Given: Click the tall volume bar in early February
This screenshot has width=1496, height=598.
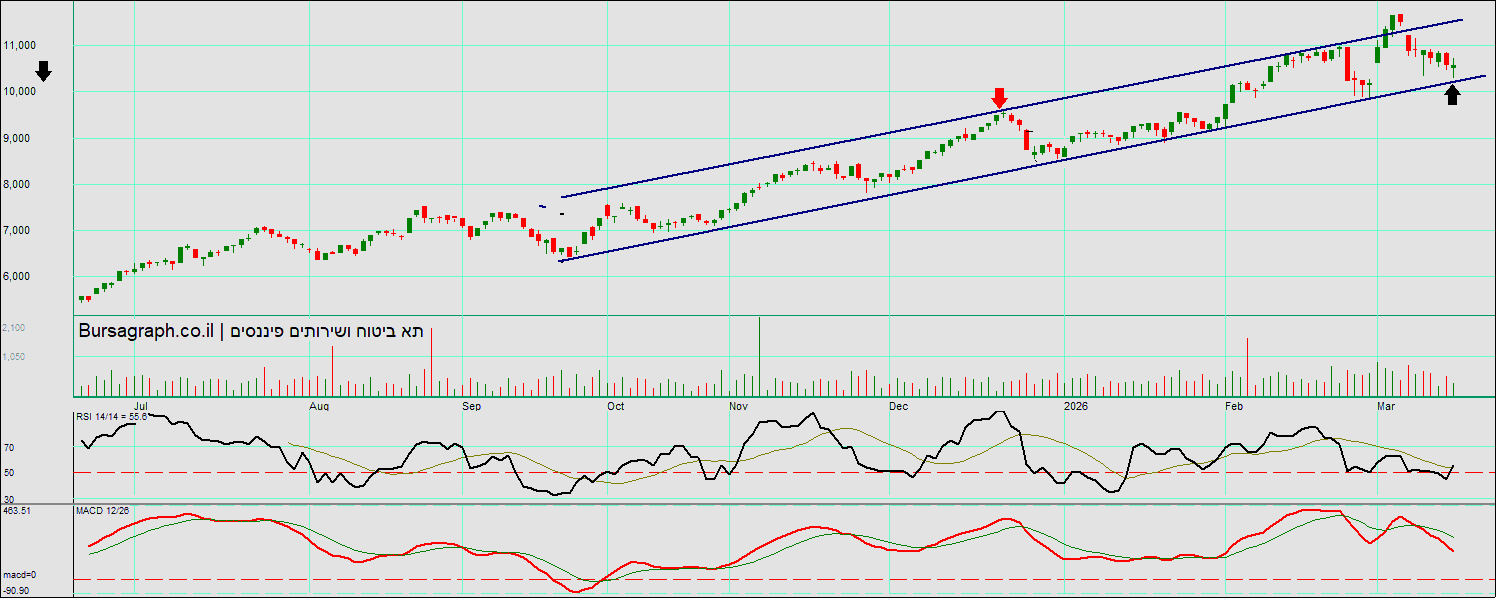Looking at the screenshot, I should click(x=1247, y=367).
